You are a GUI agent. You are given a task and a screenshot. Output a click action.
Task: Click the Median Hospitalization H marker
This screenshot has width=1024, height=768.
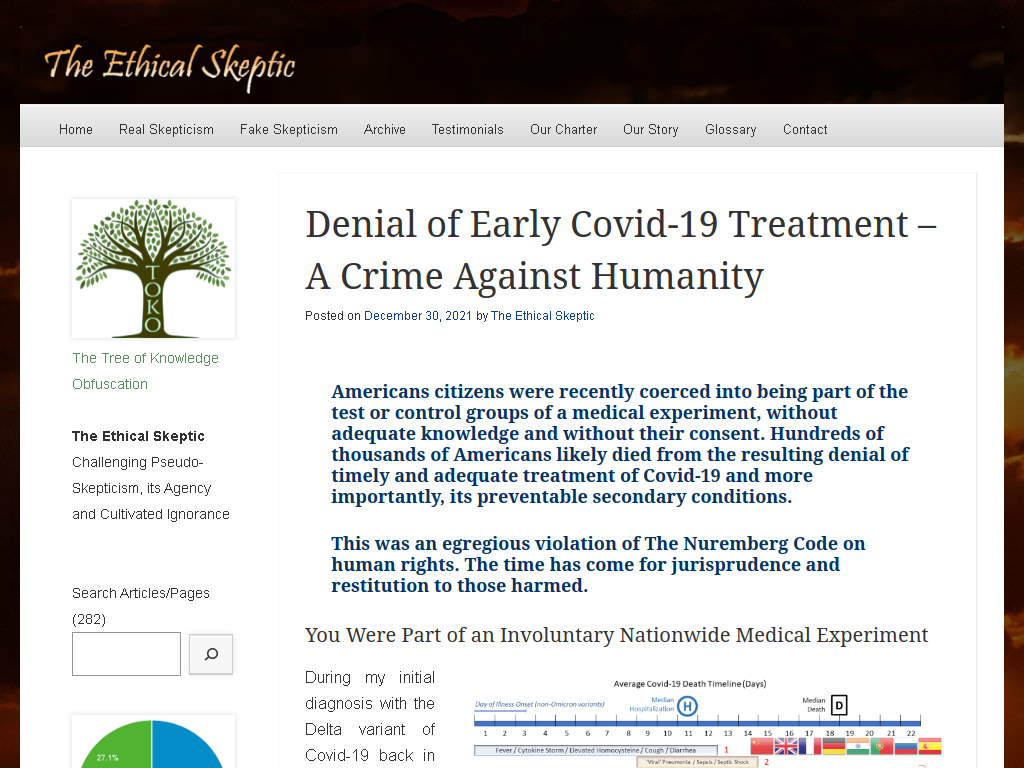[687, 706]
